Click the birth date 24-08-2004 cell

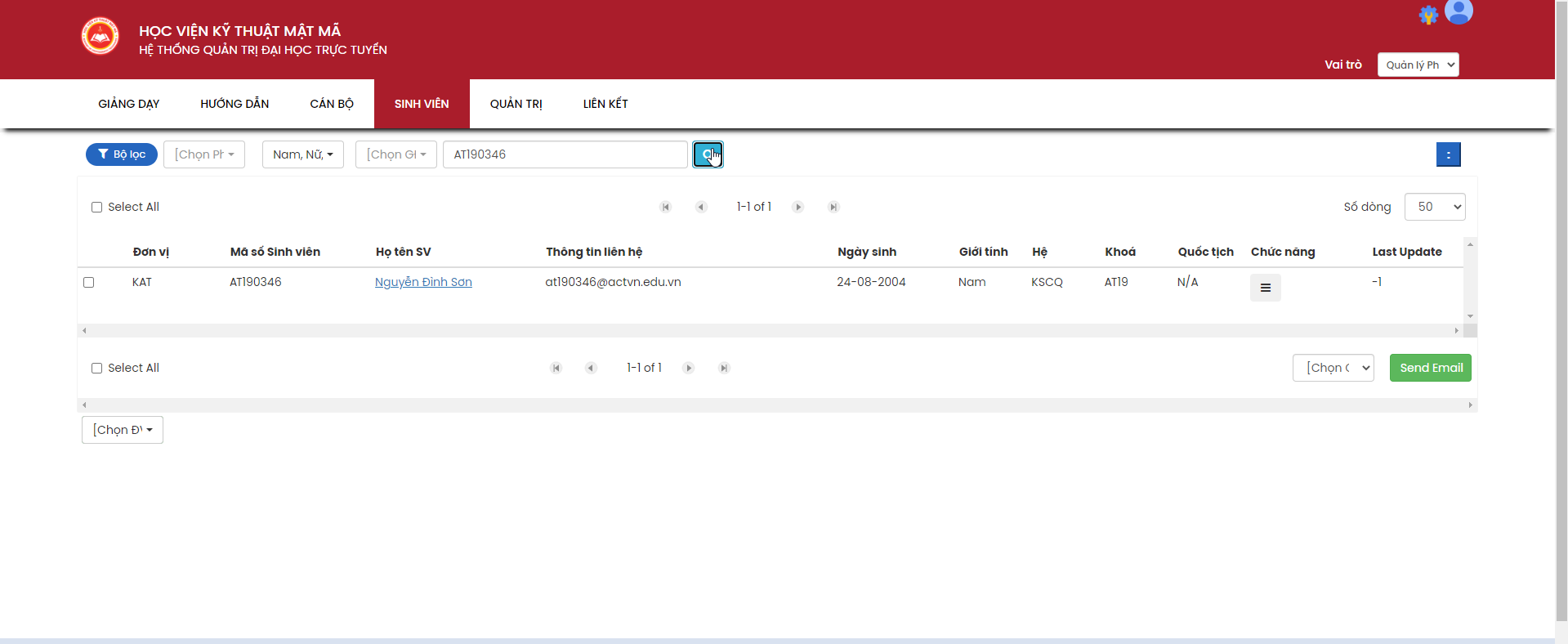(x=871, y=282)
